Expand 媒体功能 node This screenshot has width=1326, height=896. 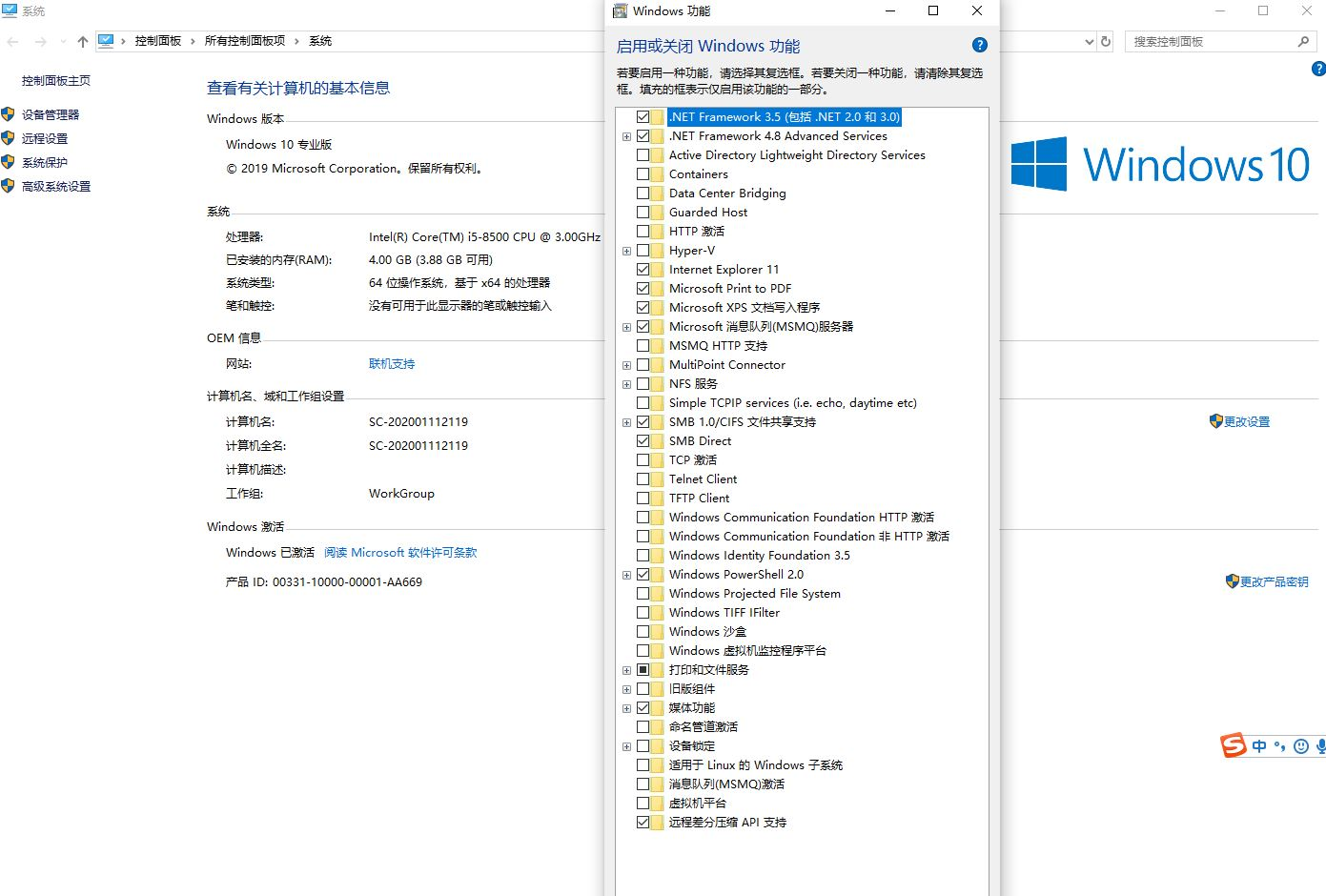tap(626, 708)
